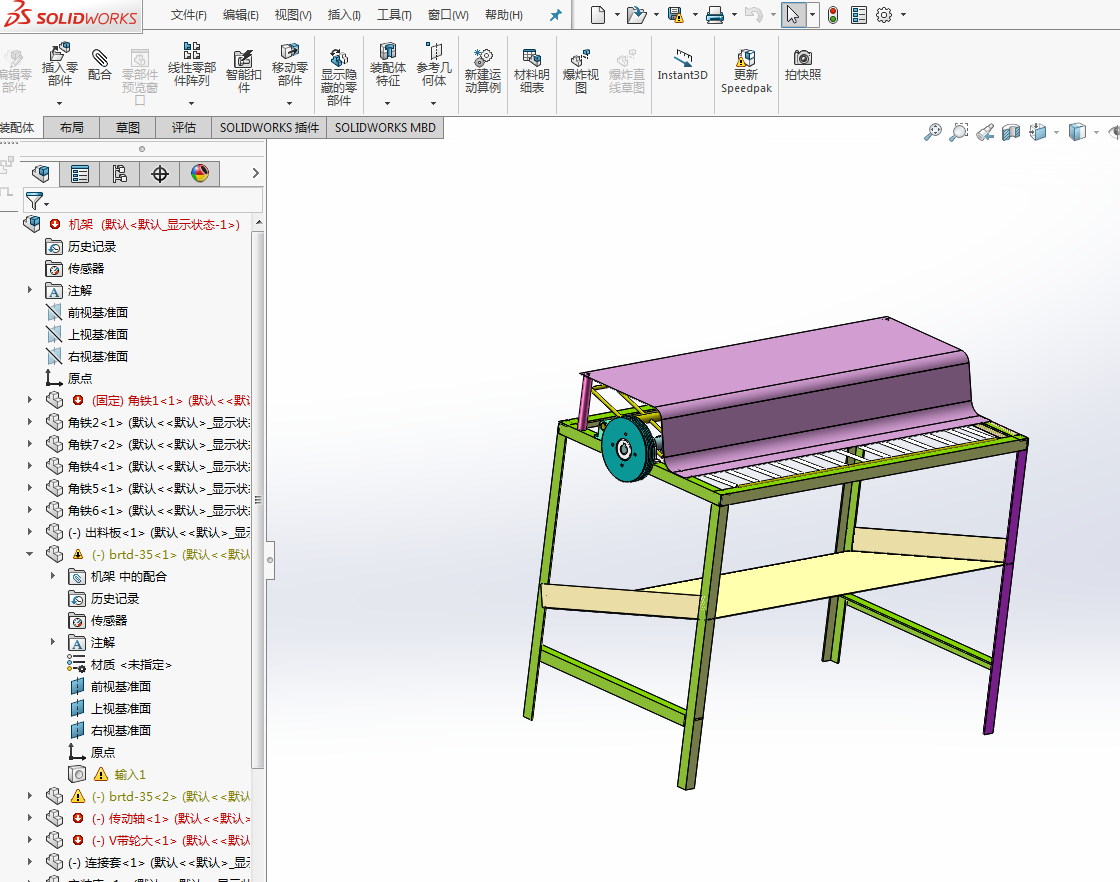
Task: Click the Rebuild traffic light icon
Action: tap(833, 14)
